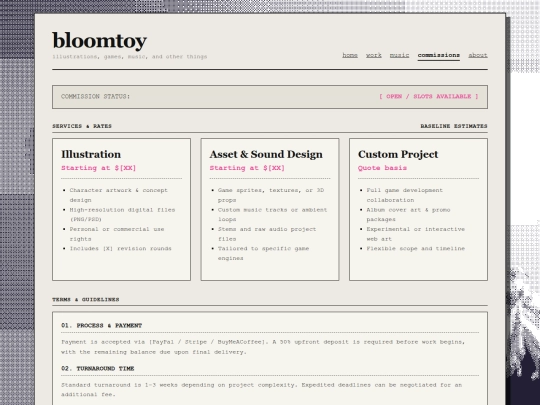Select the Illustration card heading
540x405 pixels.
pos(91,154)
